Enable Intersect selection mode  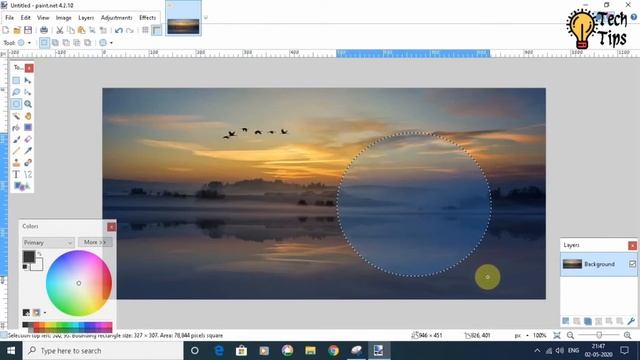coord(77,42)
